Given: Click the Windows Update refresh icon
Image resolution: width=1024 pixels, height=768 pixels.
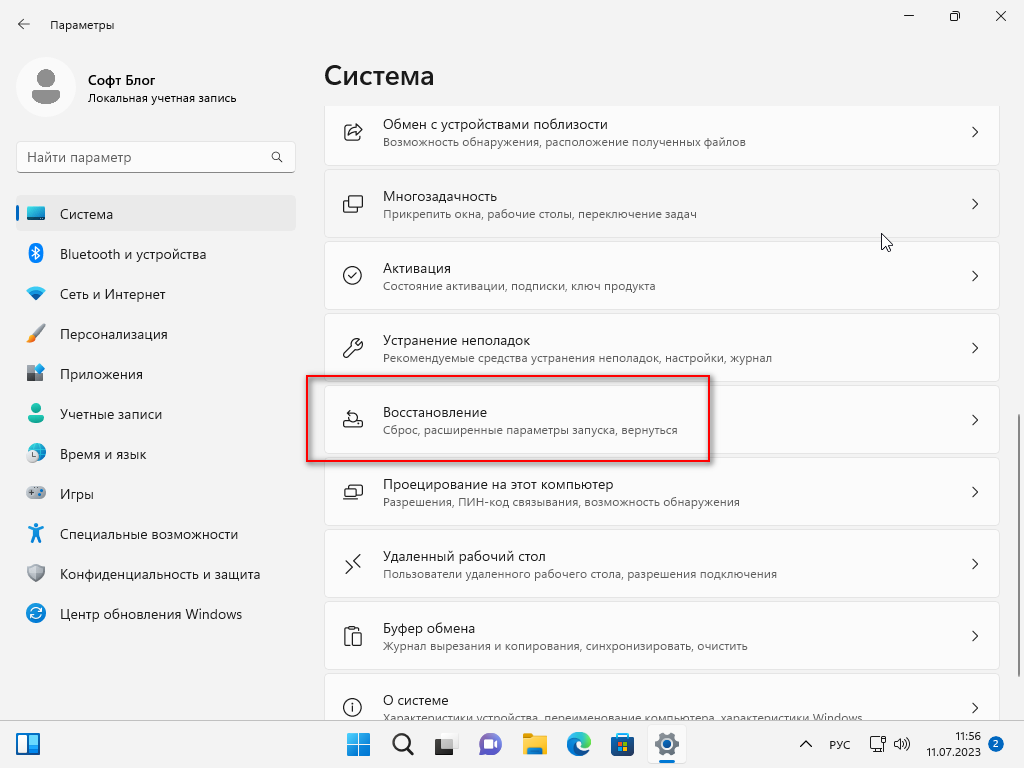Looking at the screenshot, I should 36,613.
